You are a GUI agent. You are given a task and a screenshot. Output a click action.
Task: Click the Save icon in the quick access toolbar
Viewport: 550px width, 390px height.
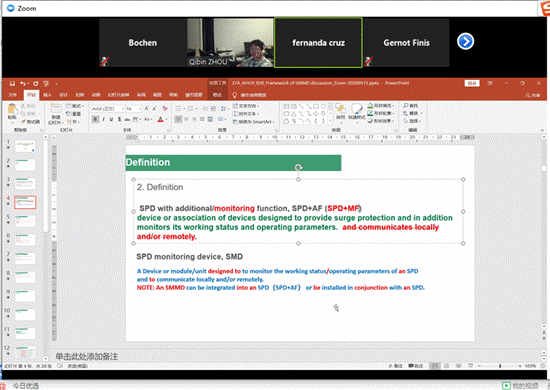[x=12, y=83]
